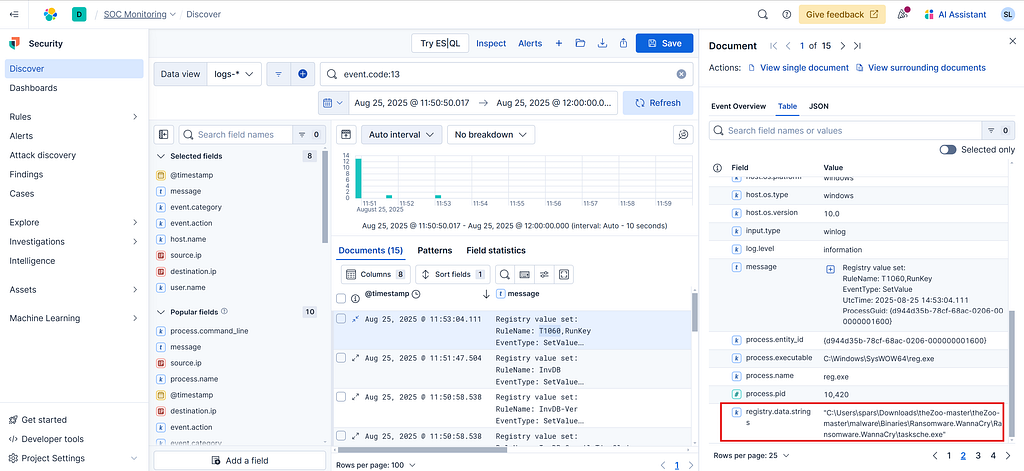
Task: Tick the select-all documents checkbox
Action: click(x=341, y=298)
